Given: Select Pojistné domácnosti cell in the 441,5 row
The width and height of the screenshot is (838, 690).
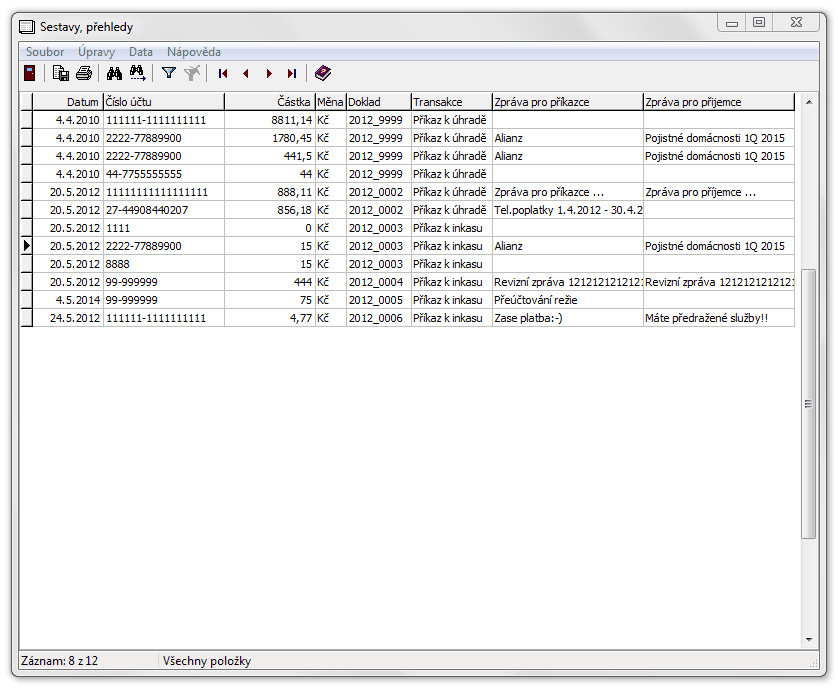Looking at the screenshot, I should tap(719, 156).
